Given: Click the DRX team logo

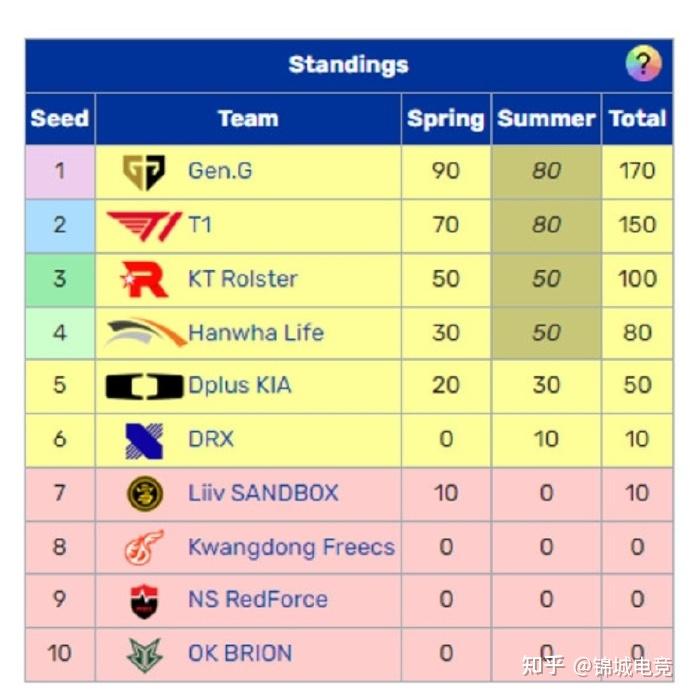Looking at the screenshot, I should [x=144, y=440].
